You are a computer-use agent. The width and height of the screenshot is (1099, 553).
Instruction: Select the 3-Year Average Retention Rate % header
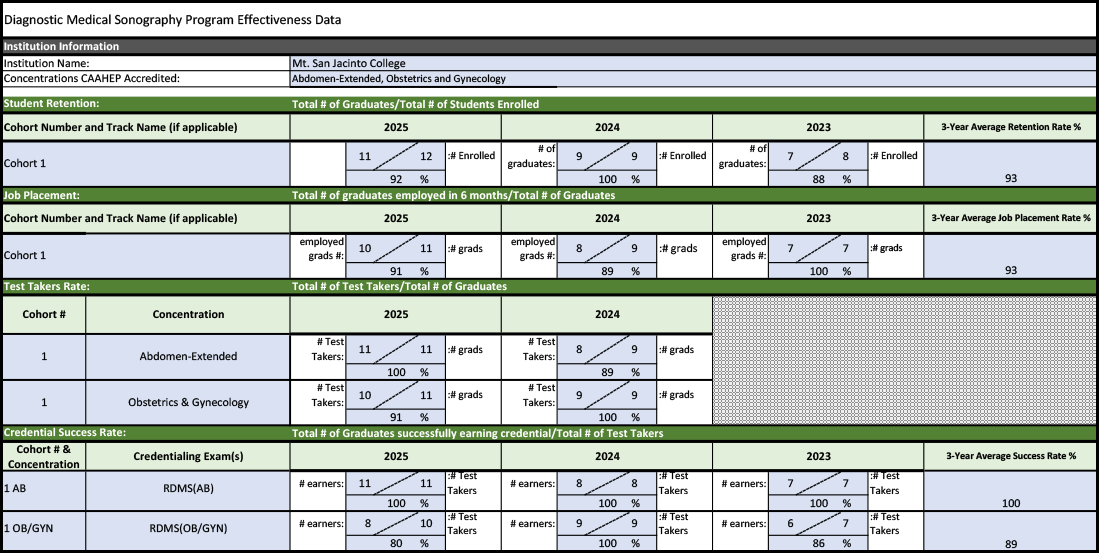(x=1011, y=127)
